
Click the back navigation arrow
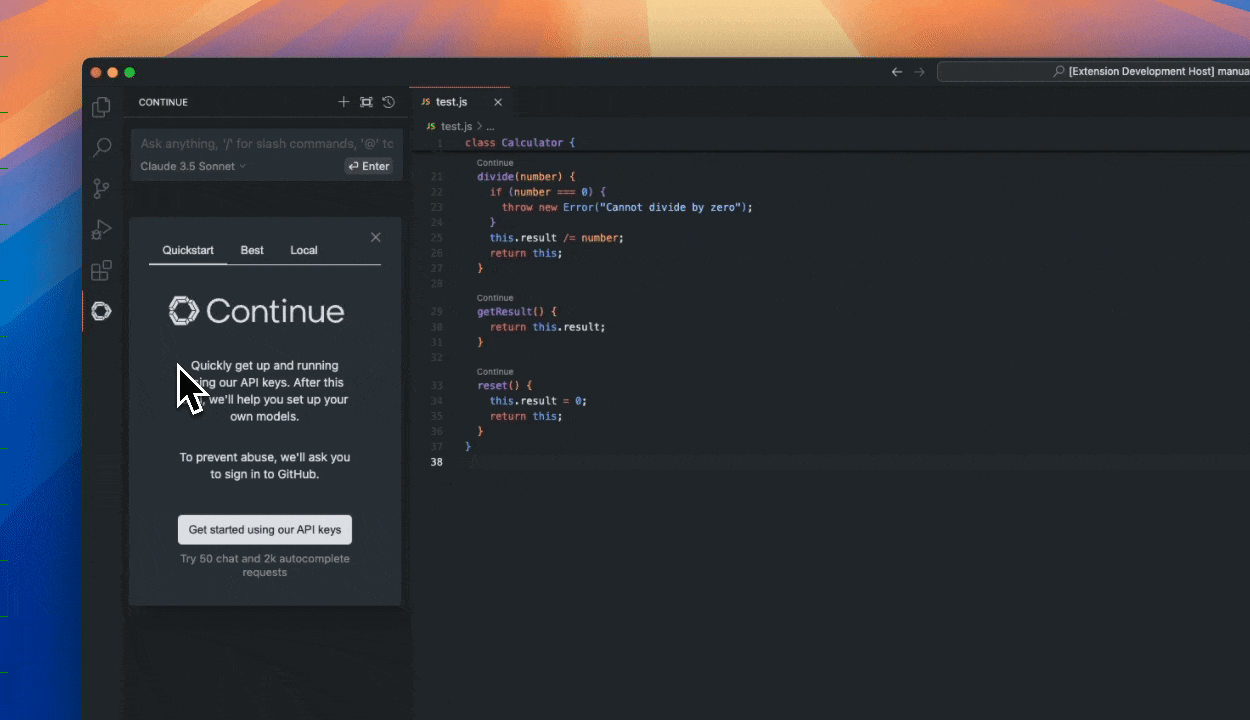(897, 71)
